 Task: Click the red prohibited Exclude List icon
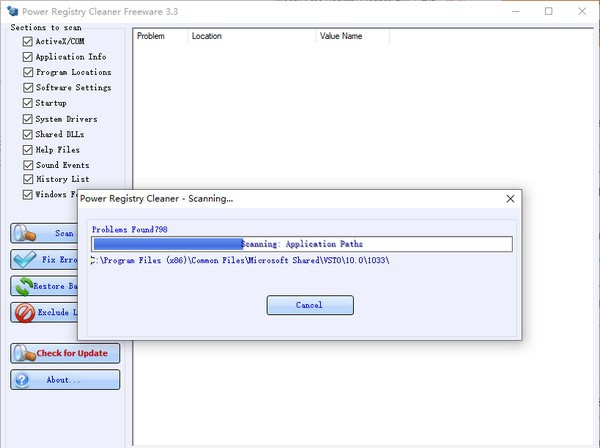click(x=25, y=313)
